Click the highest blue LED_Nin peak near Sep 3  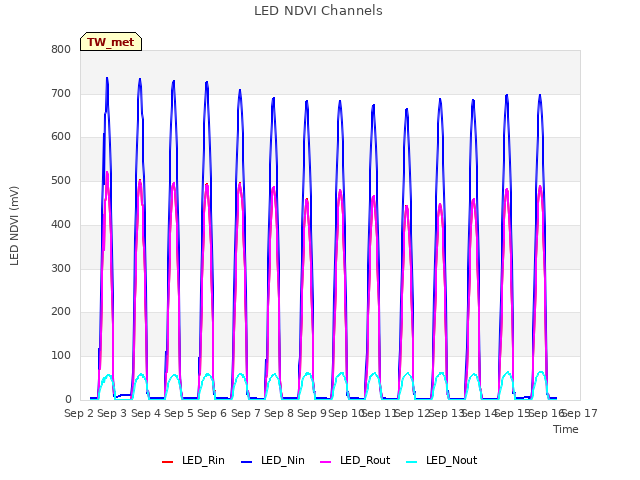point(107,78)
